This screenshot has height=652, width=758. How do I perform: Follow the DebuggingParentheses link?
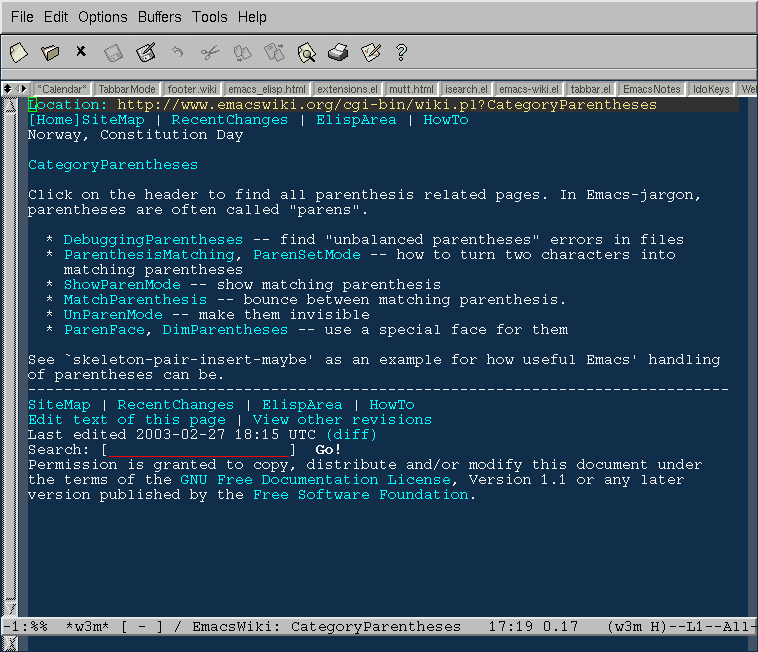[153, 240]
